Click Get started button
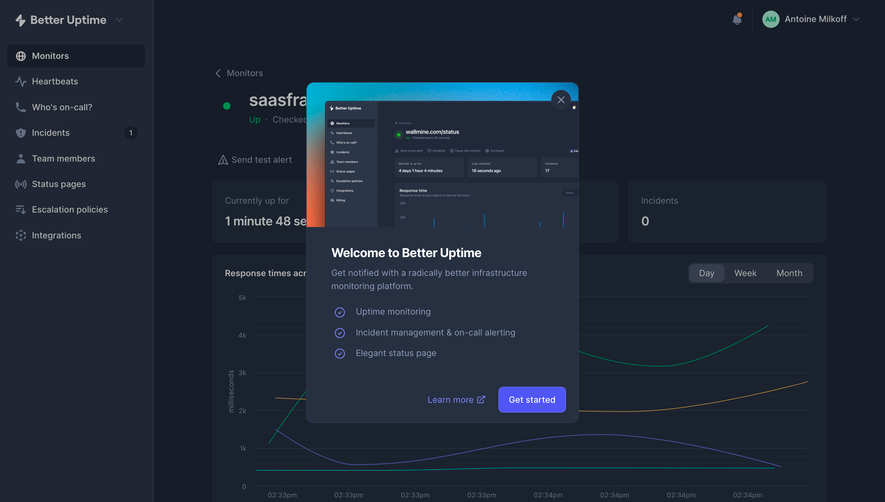 pos(532,400)
